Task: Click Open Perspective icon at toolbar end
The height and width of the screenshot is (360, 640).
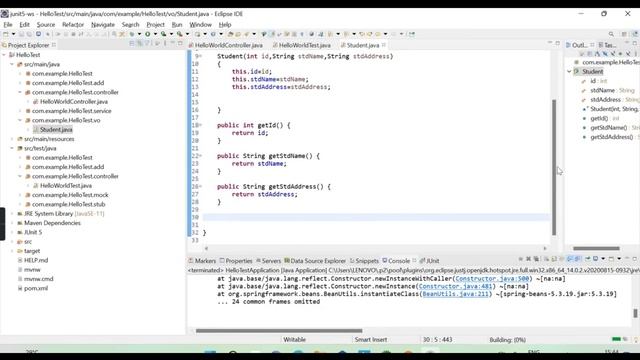Action: click(624, 34)
